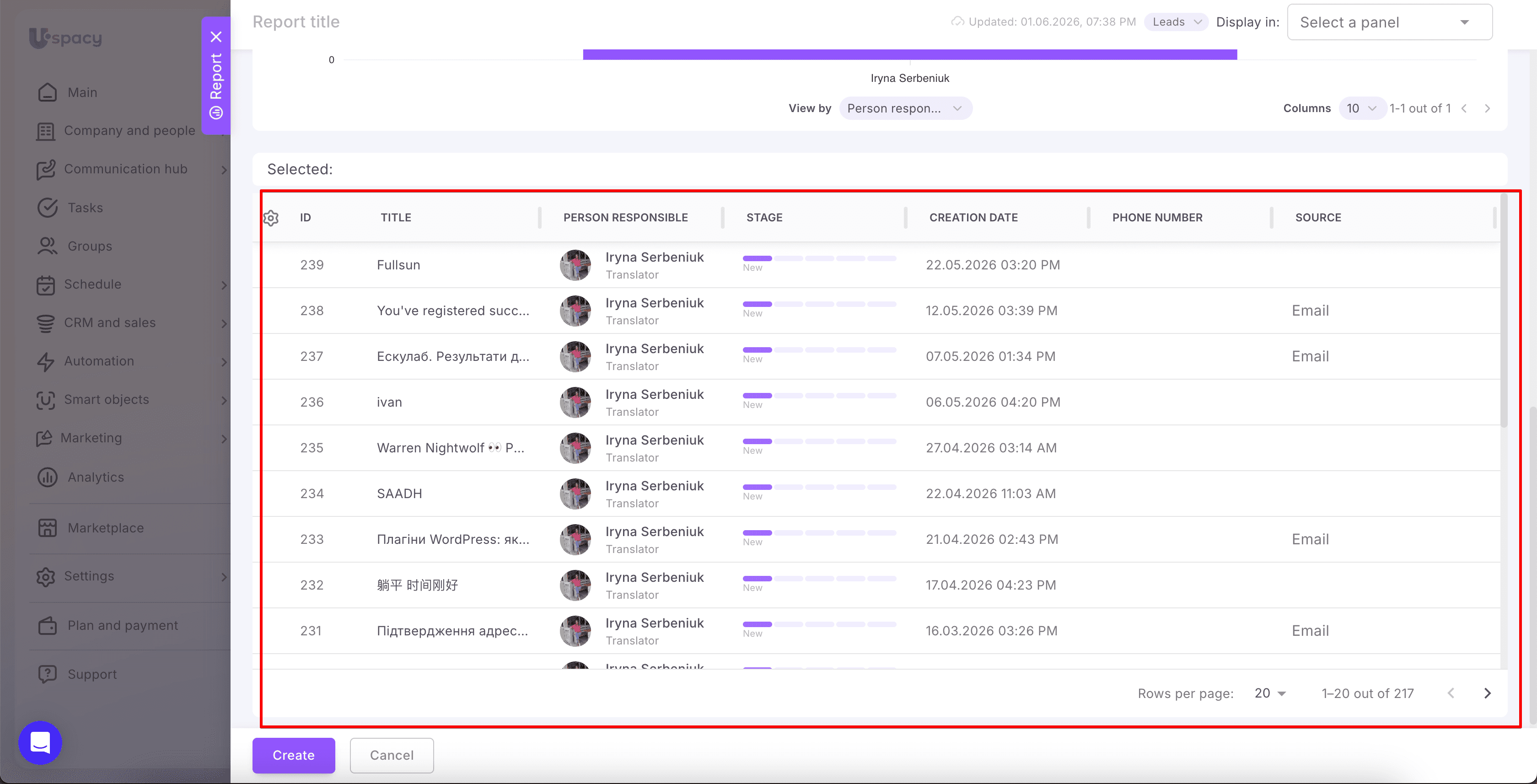Open View by Person responsible dropdown
The image size is (1537, 784).
pyautogui.click(x=905, y=108)
